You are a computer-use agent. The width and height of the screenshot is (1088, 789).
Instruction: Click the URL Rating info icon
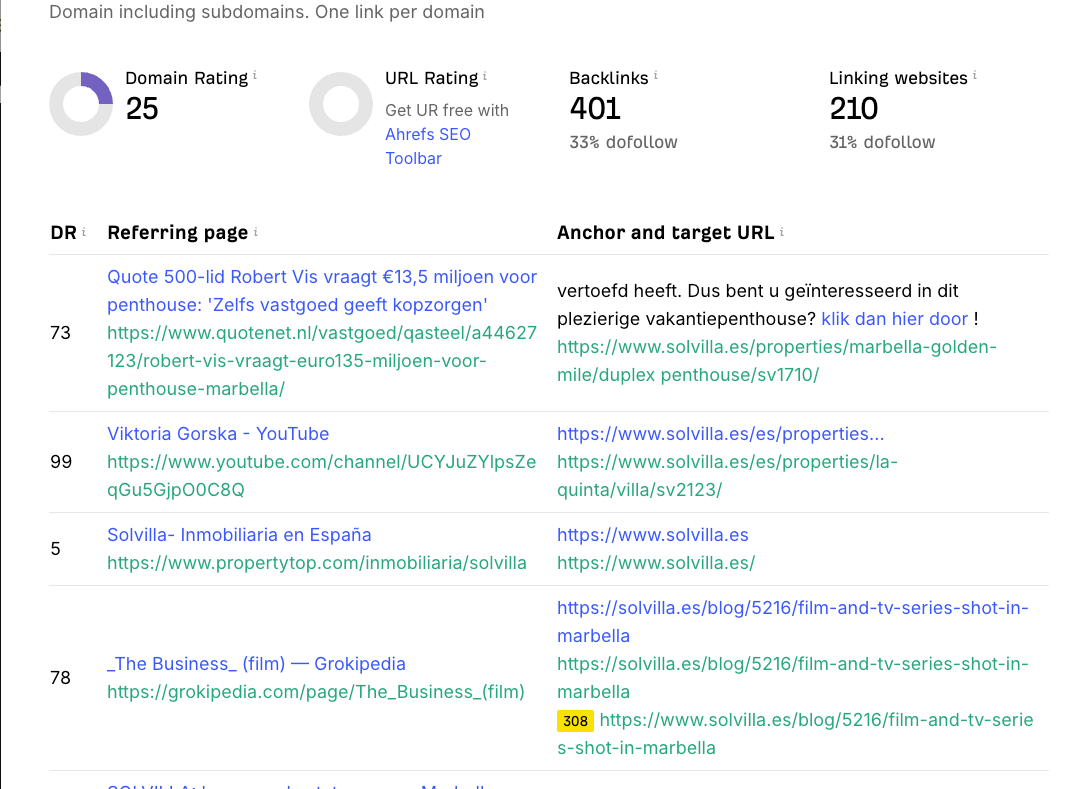click(x=484, y=76)
